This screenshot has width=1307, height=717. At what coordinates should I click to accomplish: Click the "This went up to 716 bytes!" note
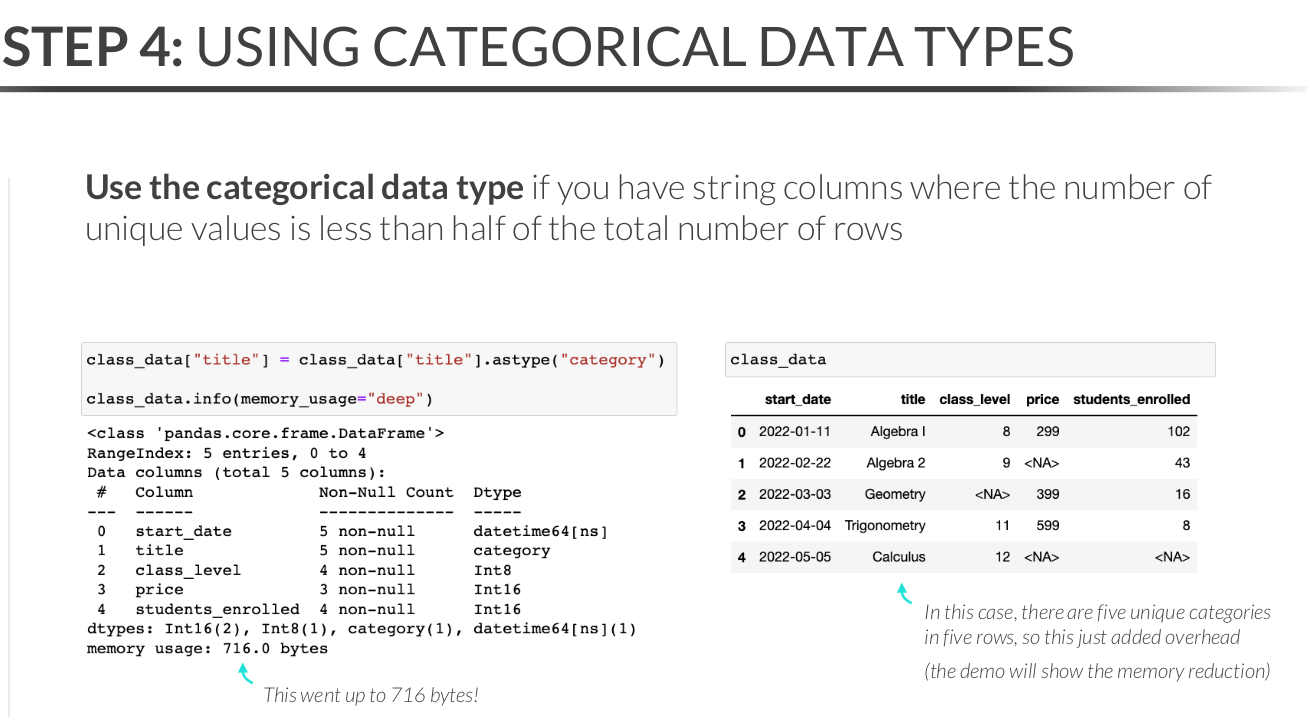371,694
